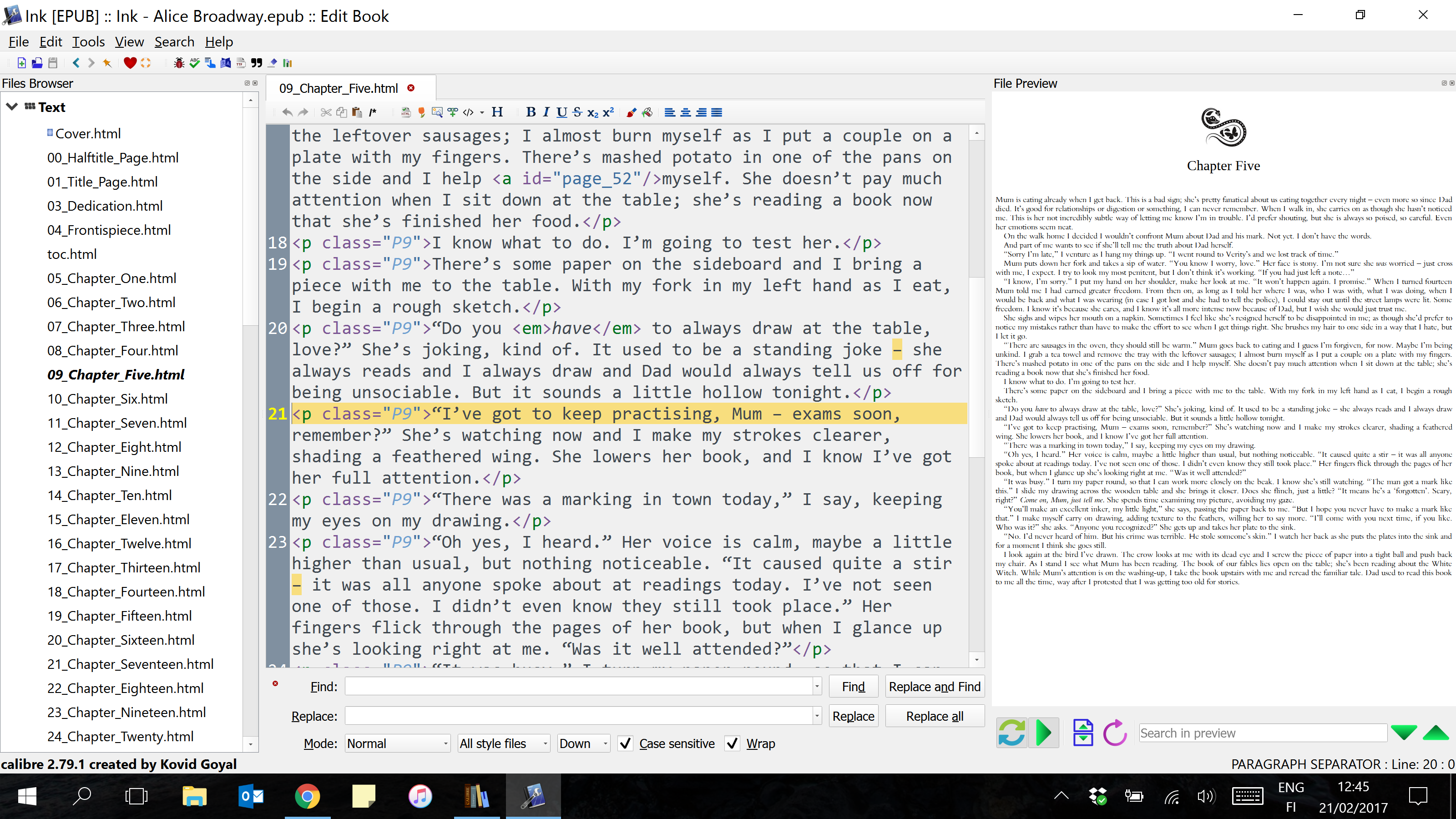Click the smarten punctuation quotes icon
Viewport: 1456px width, 819px height.
click(257, 63)
